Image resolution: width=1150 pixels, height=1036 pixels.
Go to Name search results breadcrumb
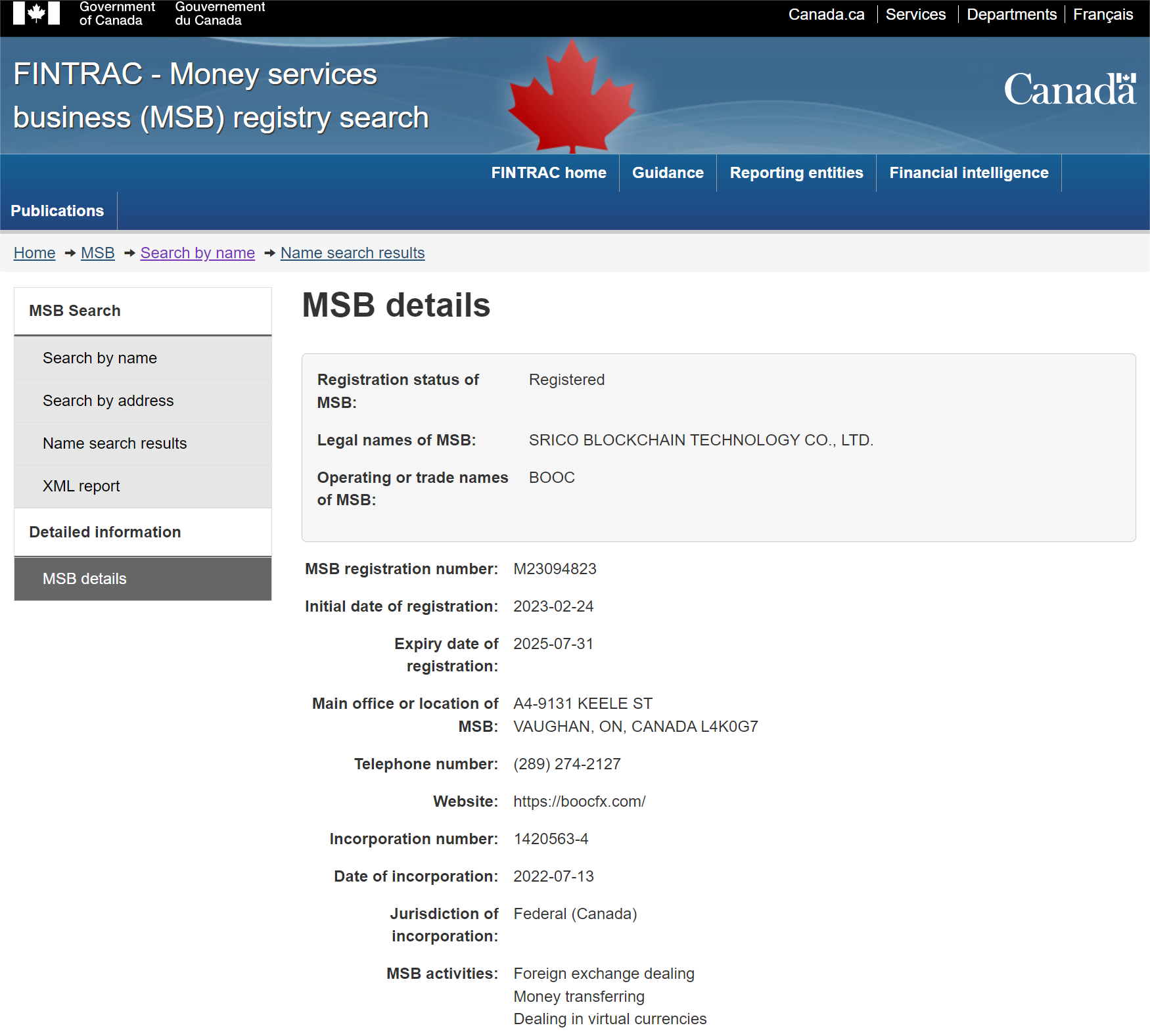(353, 253)
